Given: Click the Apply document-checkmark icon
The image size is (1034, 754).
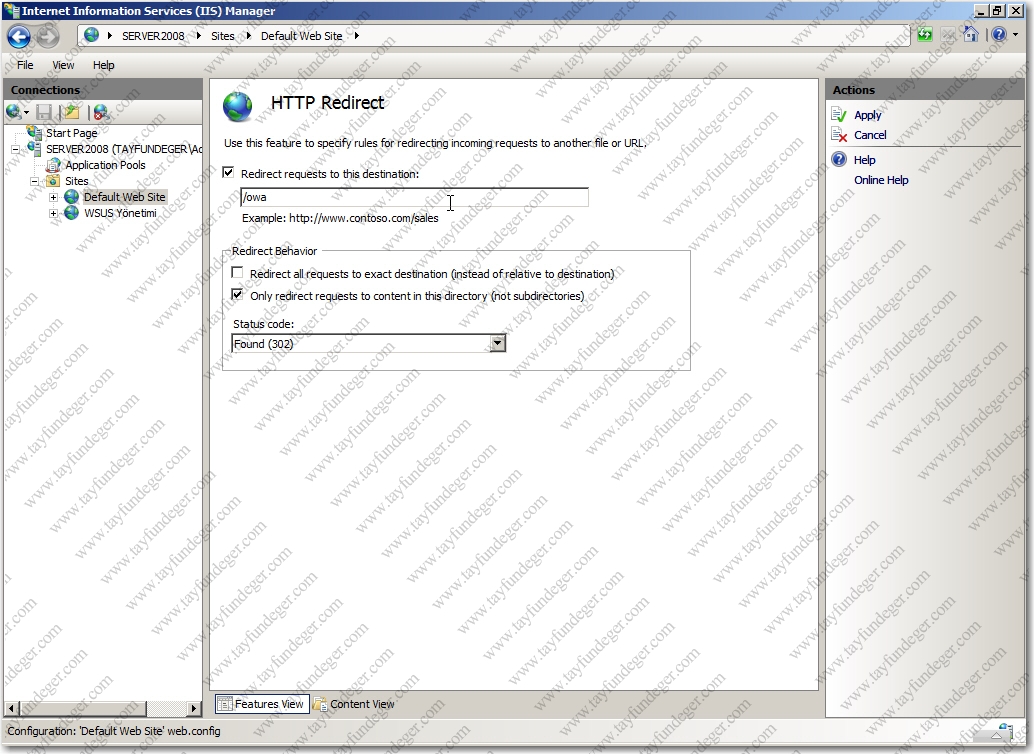Looking at the screenshot, I should point(839,115).
